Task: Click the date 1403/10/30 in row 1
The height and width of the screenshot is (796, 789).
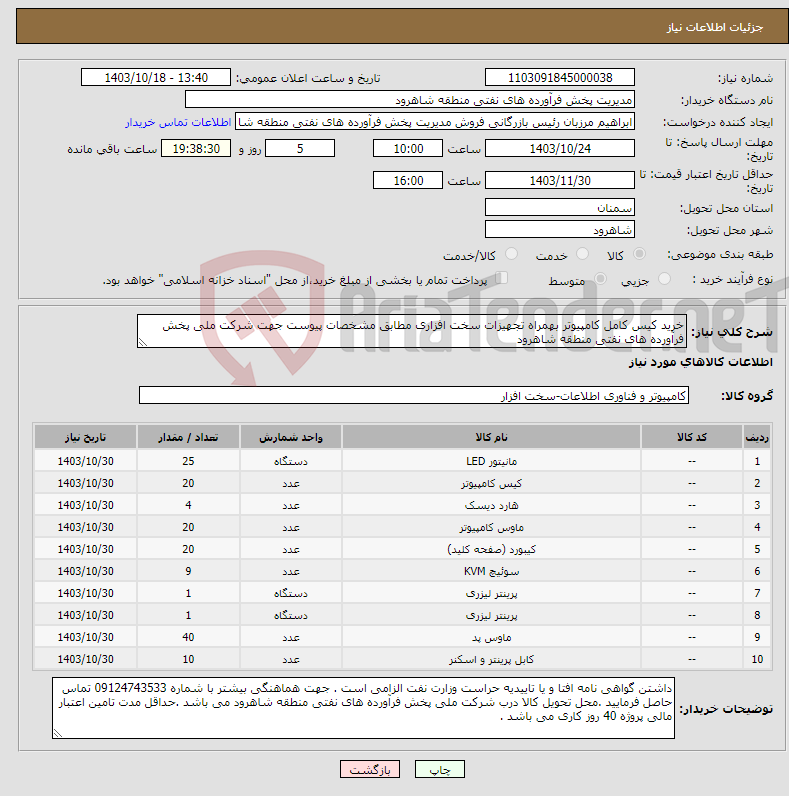Action: [x=85, y=461]
